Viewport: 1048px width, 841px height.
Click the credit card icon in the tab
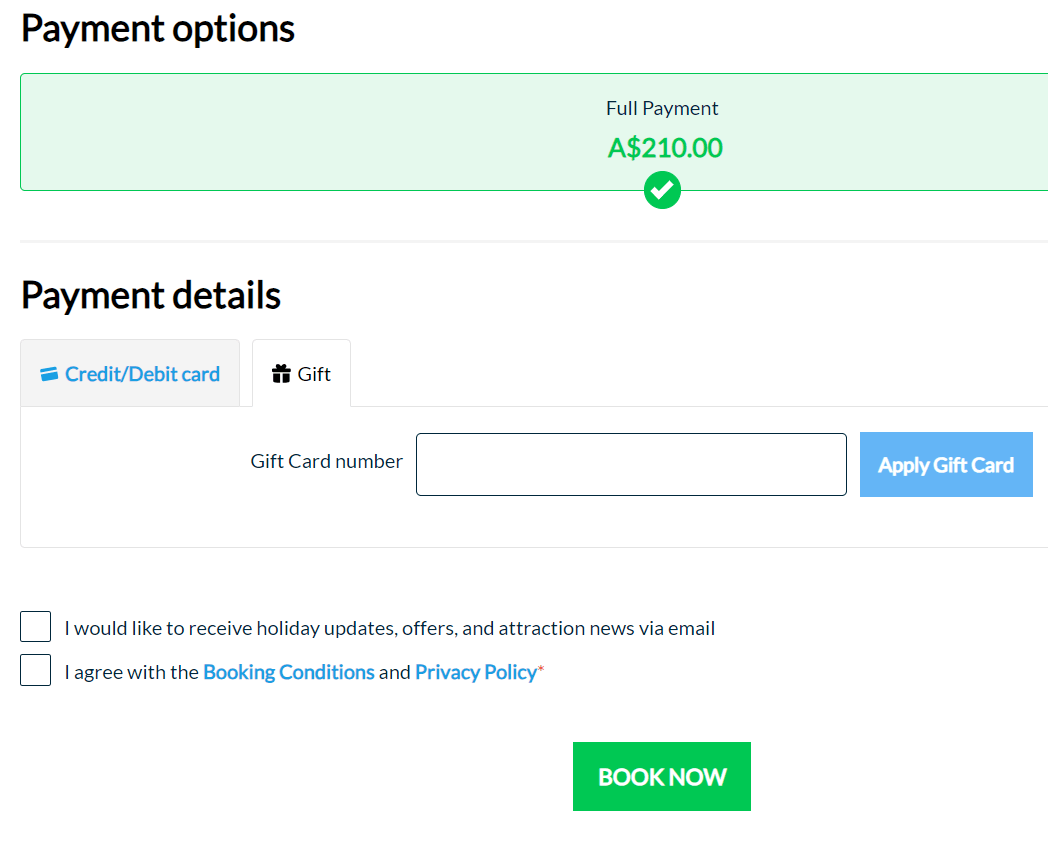pyautogui.click(x=49, y=374)
